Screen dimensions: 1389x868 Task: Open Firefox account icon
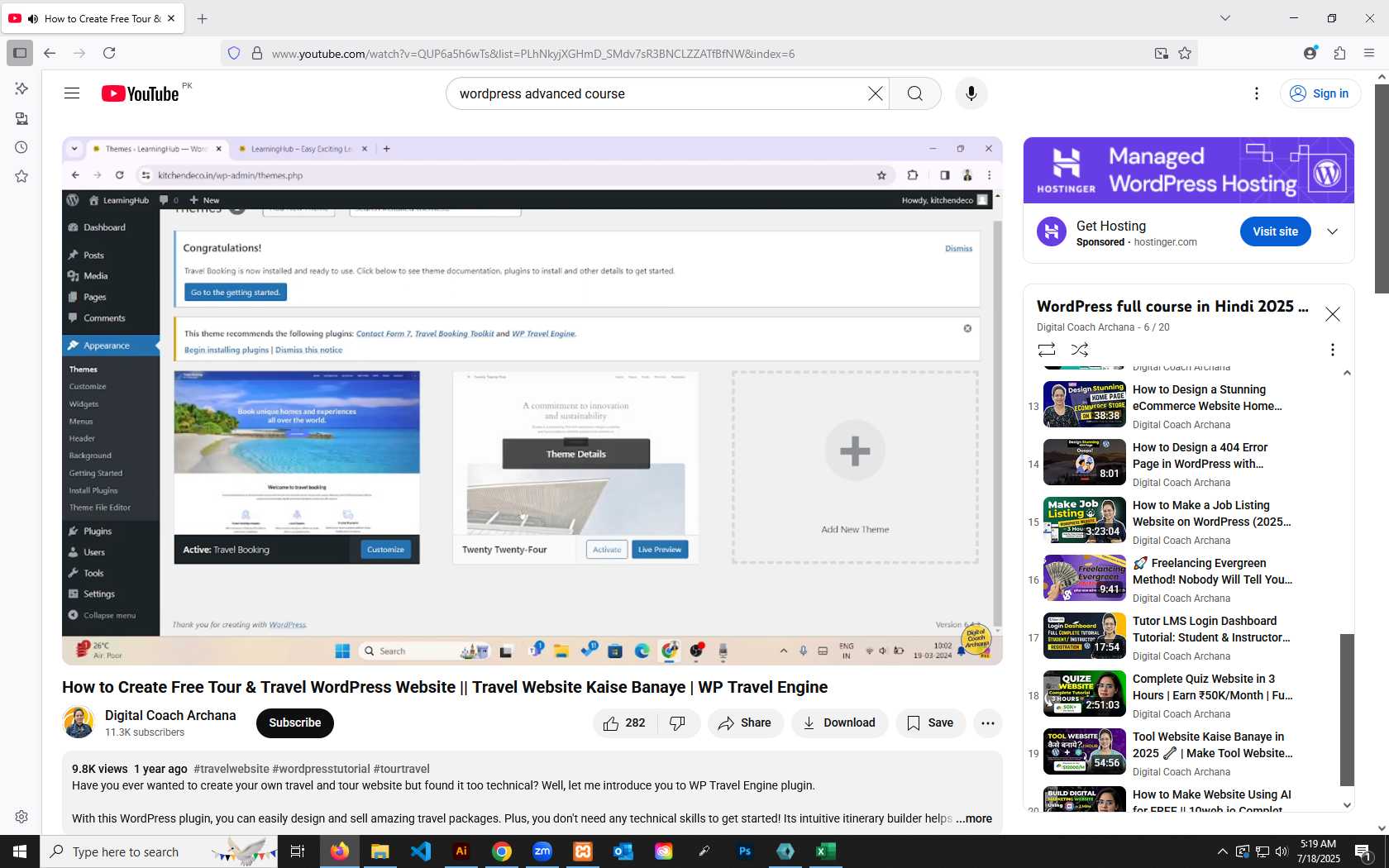(1310, 53)
